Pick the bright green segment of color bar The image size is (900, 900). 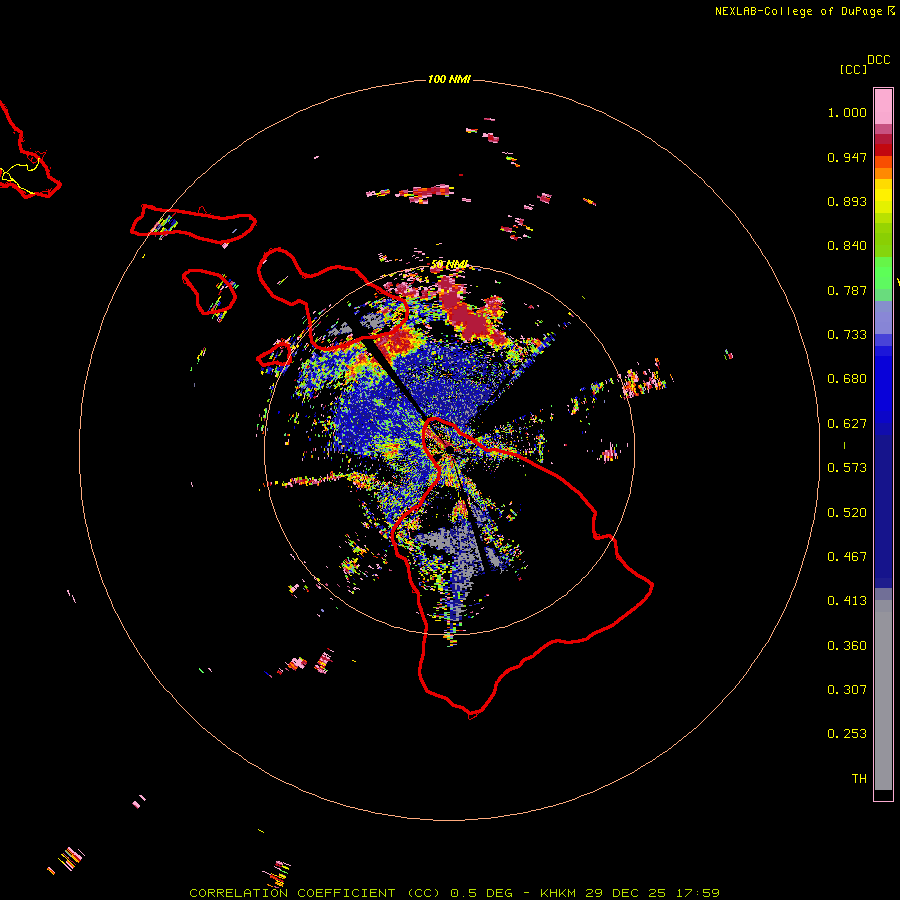coord(883,273)
